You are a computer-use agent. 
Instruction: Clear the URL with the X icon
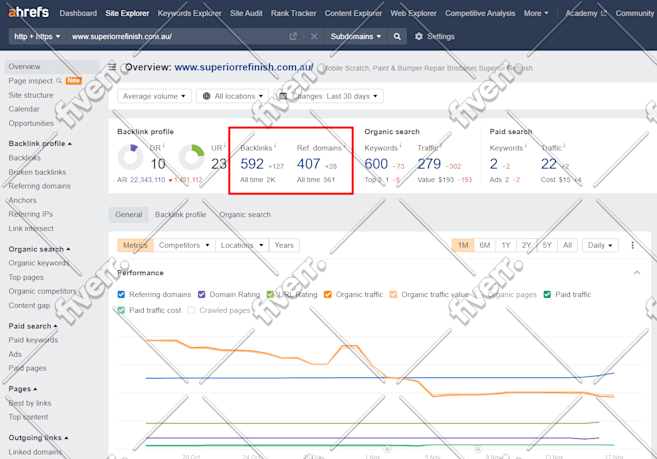pyautogui.click(x=314, y=36)
